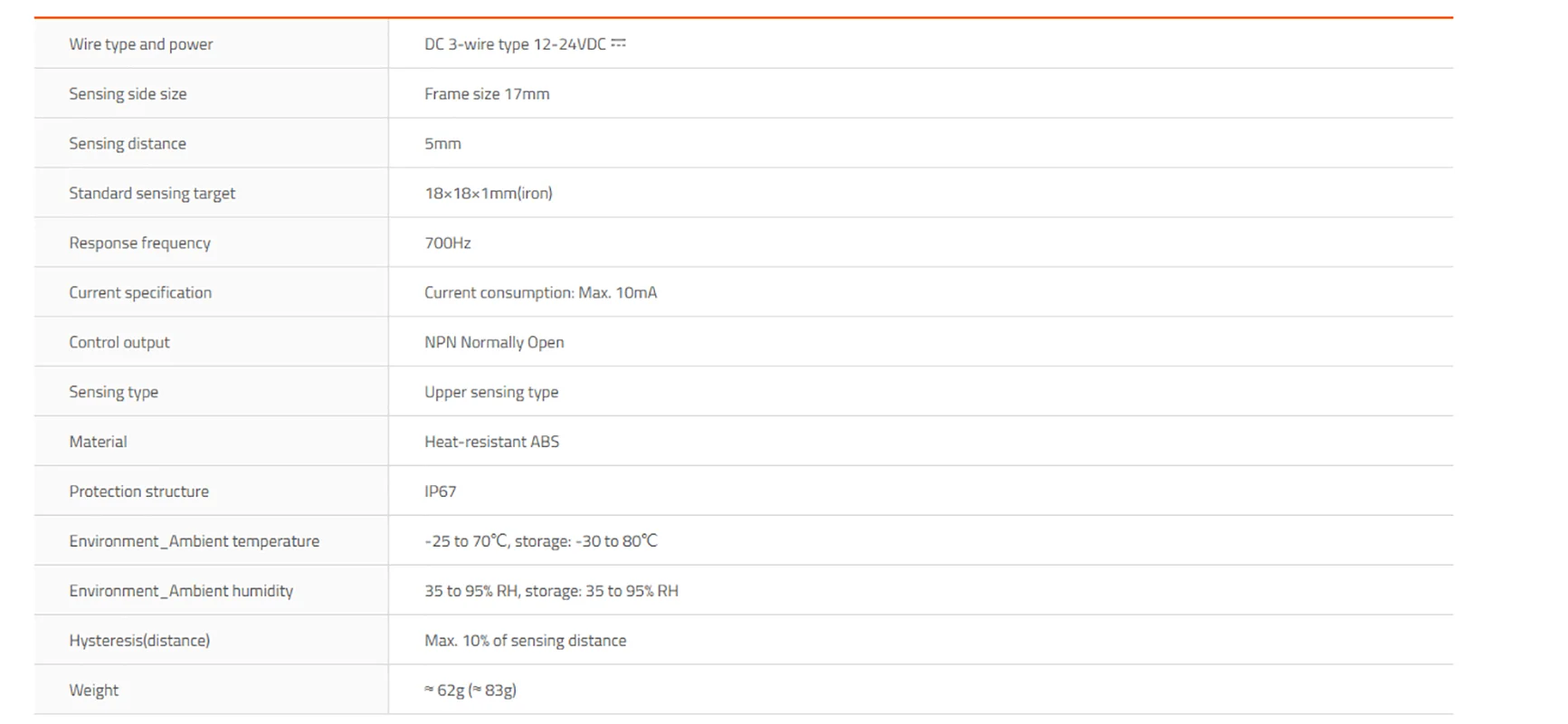This screenshot has width=1568, height=724.
Task: Click the "Max. 10% of sensing distance" text
Action: [525, 642]
